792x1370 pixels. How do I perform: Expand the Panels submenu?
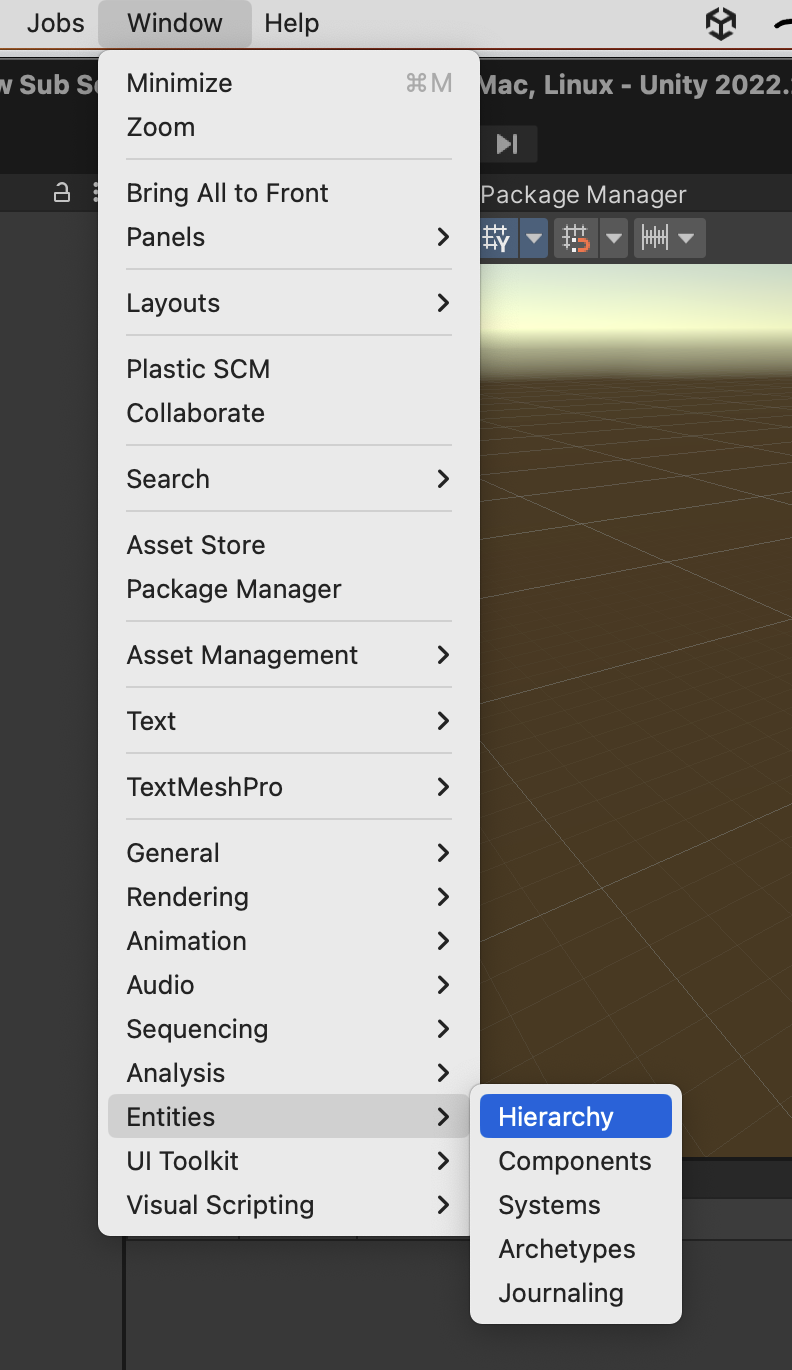(289, 237)
